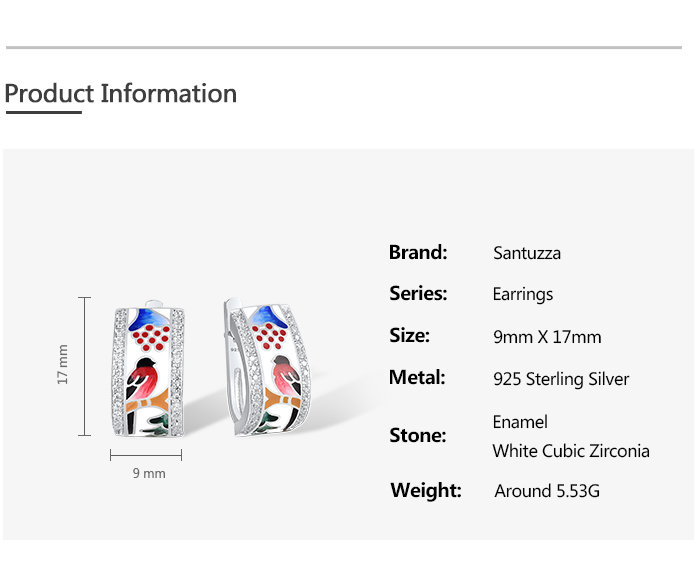Click the Stone: label
The height and width of the screenshot is (588, 700).
pyautogui.click(x=417, y=435)
